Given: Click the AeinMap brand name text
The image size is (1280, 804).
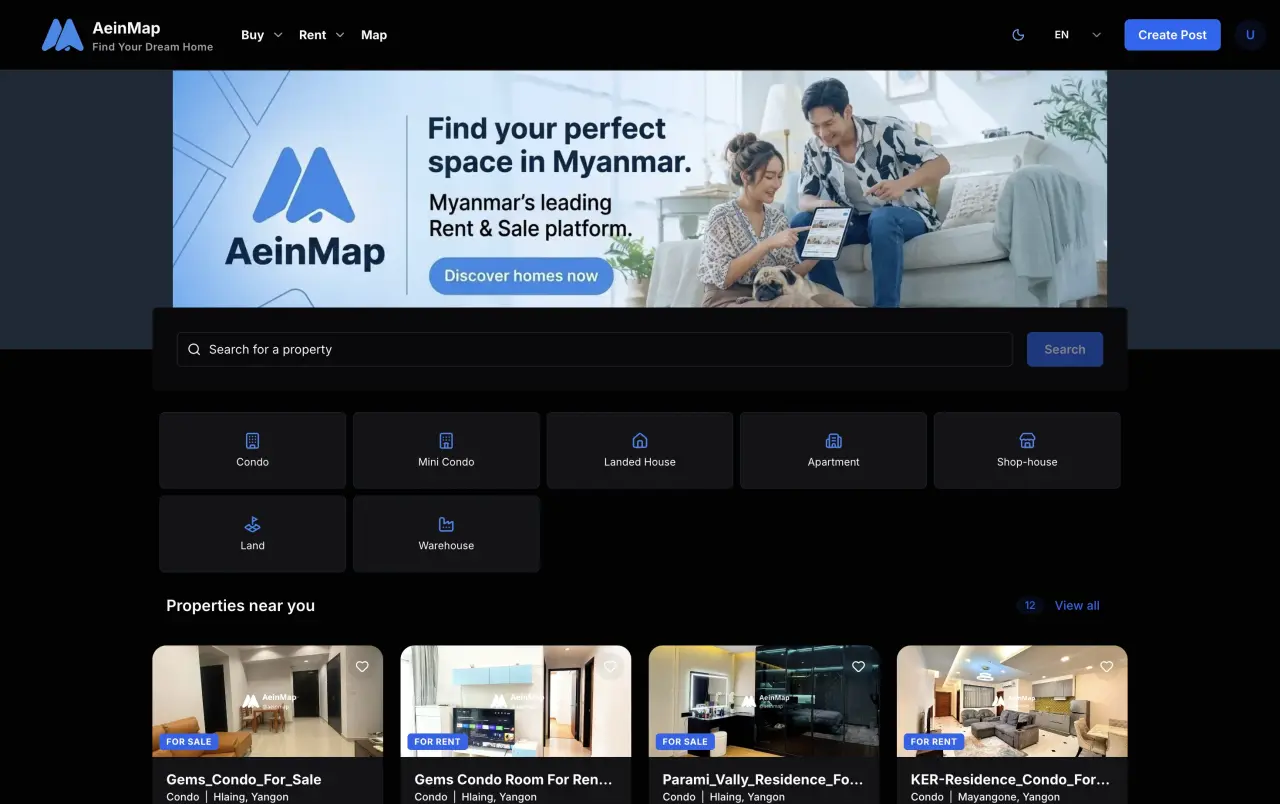Looking at the screenshot, I should (126, 28).
